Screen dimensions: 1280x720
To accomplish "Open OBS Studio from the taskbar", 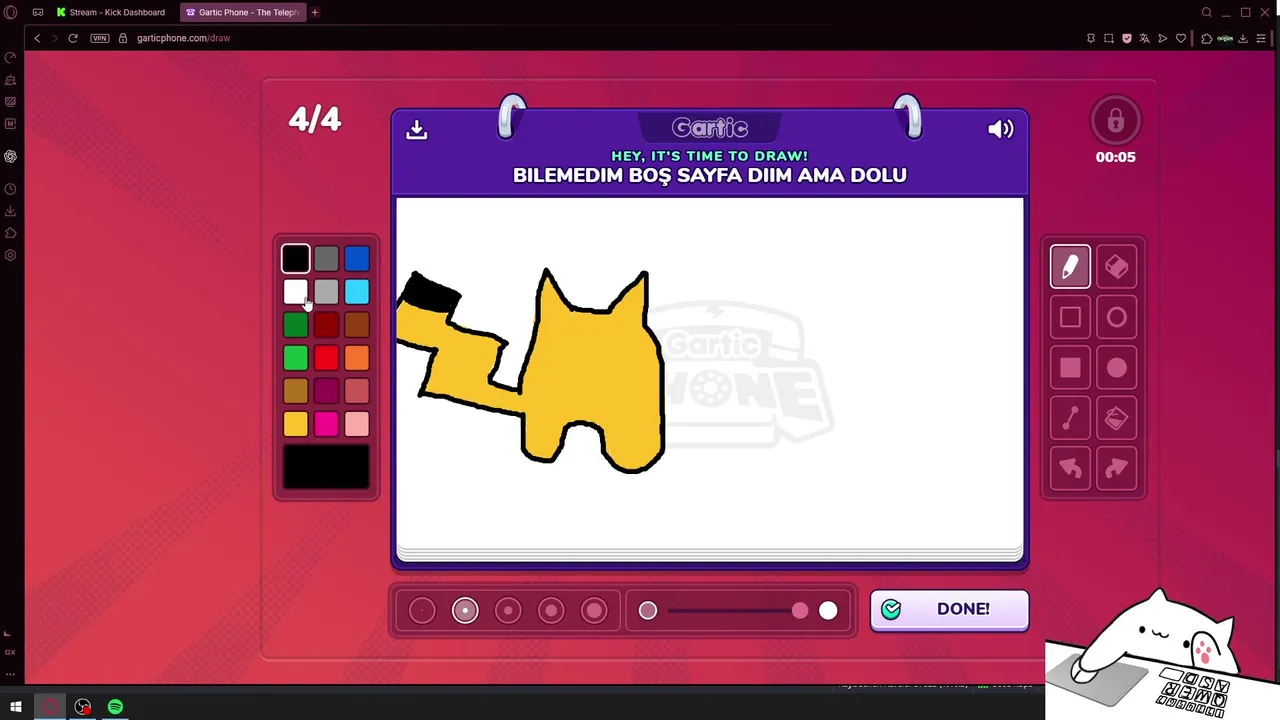I will tap(83, 707).
